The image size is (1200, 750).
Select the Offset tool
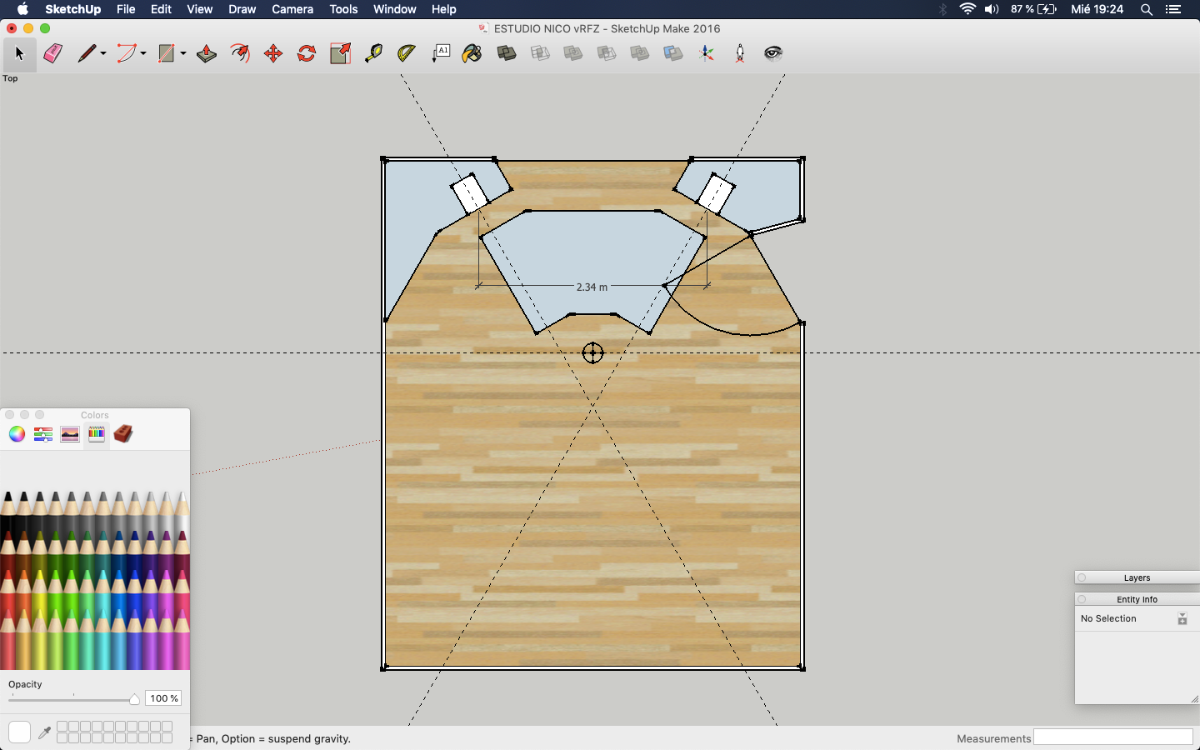click(x=240, y=53)
